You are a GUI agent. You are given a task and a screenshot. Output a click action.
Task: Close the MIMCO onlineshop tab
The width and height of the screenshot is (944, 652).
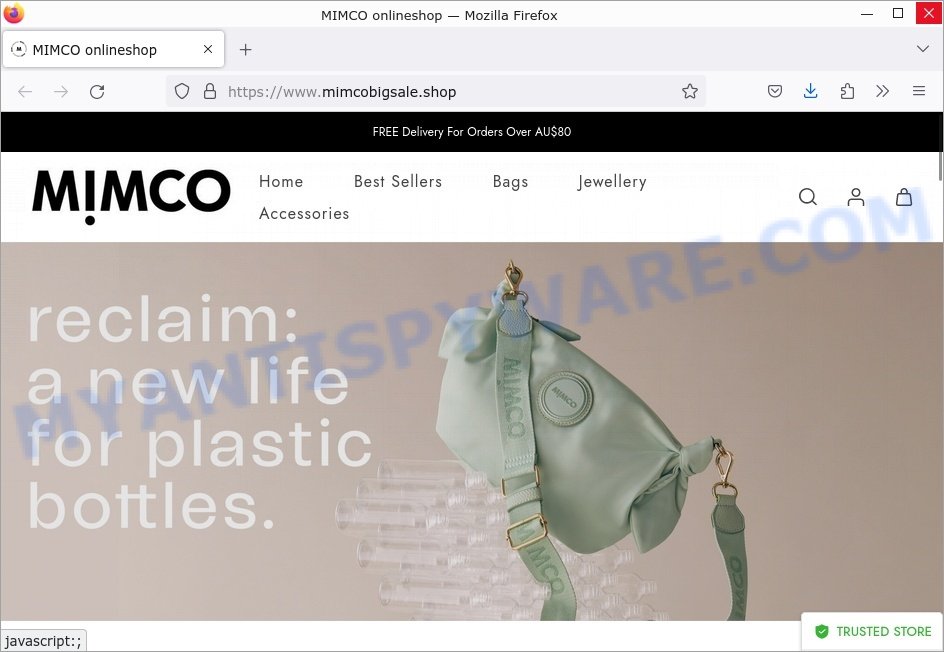208,49
